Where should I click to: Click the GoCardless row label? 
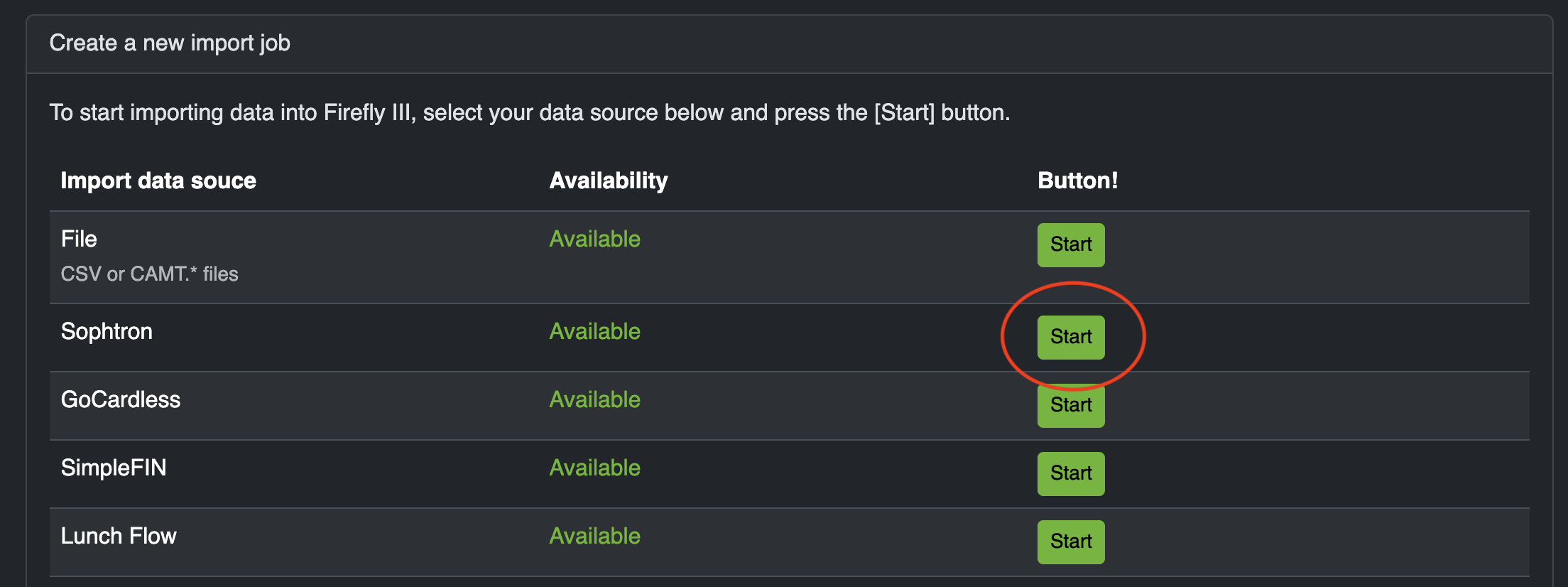121,398
